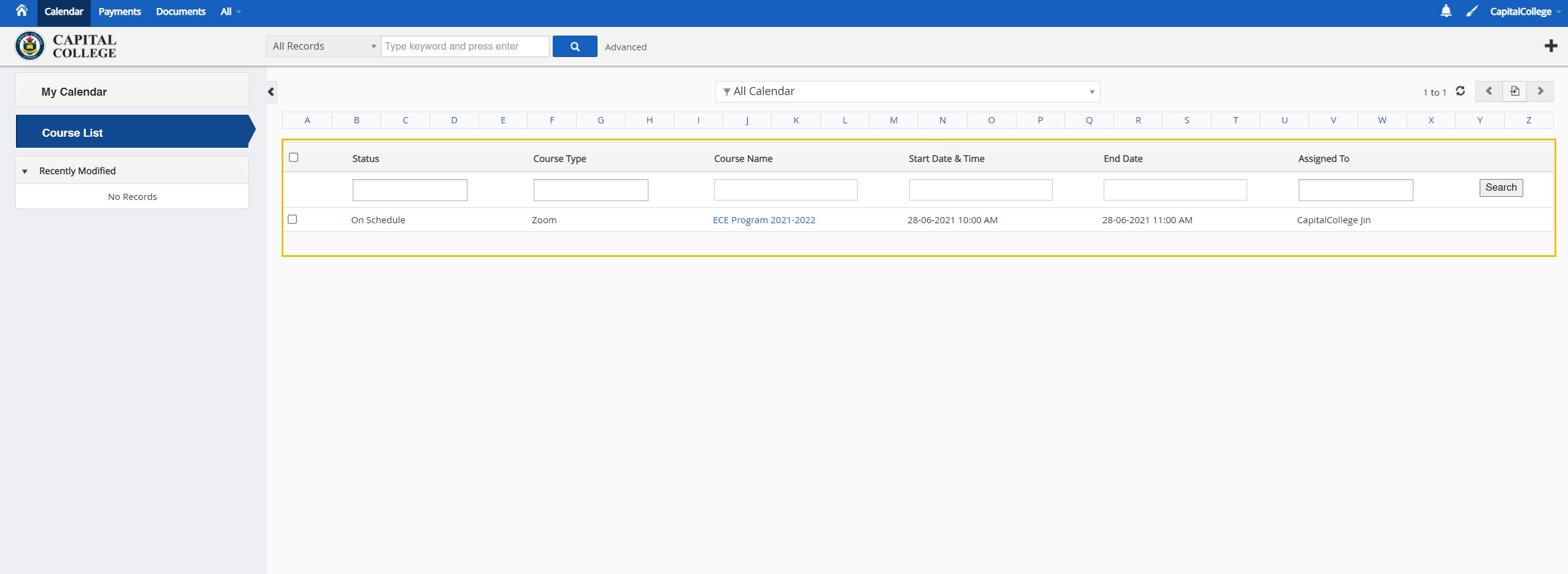Click the plus icon to create new record
The height and width of the screenshot is (574, 1568).
pyautogui.click(x=1551, y=45)
